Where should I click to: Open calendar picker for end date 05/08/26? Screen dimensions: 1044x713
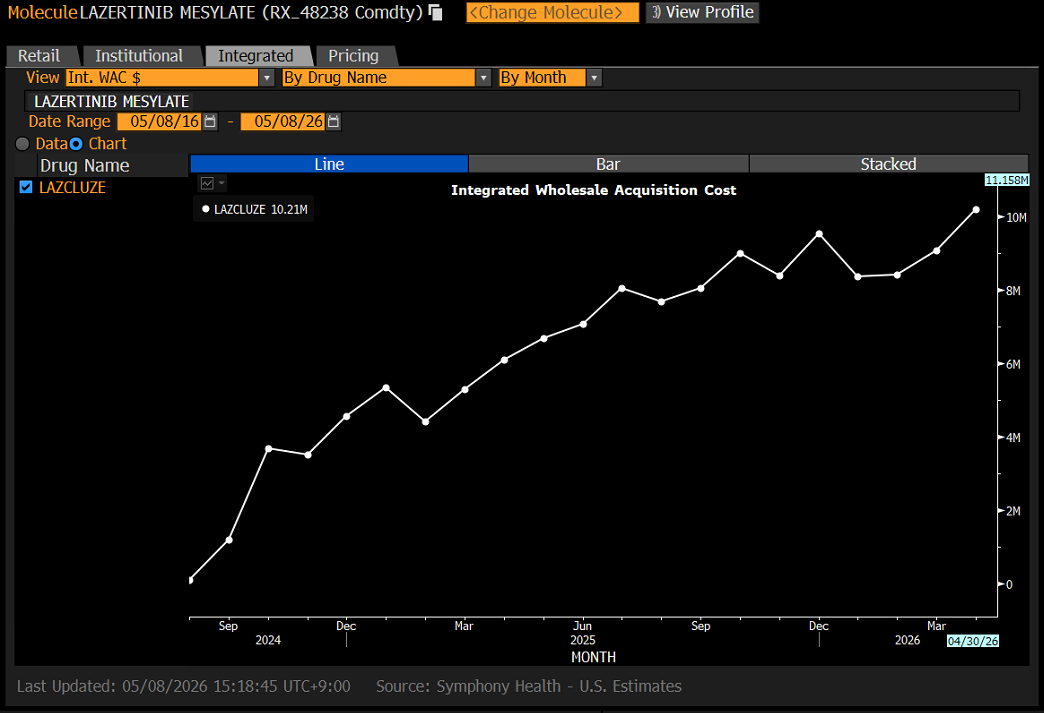334,121
